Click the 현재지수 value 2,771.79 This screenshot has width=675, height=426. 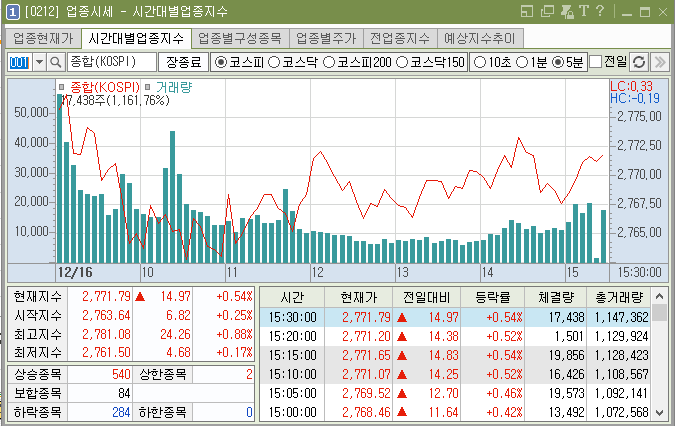pos(106,296)
